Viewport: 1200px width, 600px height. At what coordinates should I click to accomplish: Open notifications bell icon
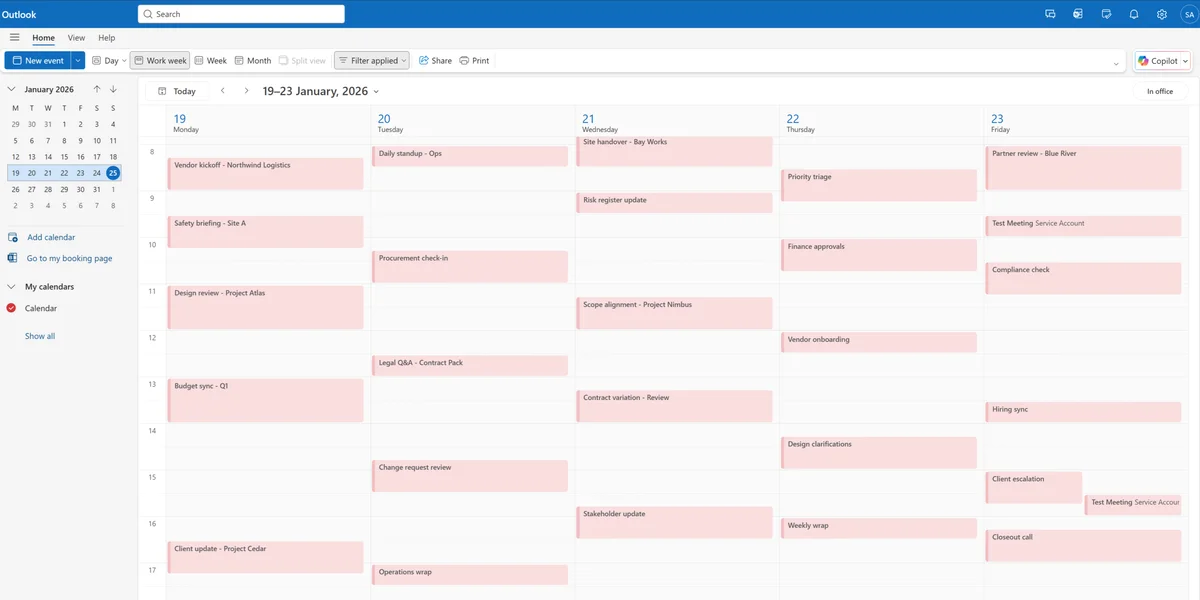[x=1133, y=13]
